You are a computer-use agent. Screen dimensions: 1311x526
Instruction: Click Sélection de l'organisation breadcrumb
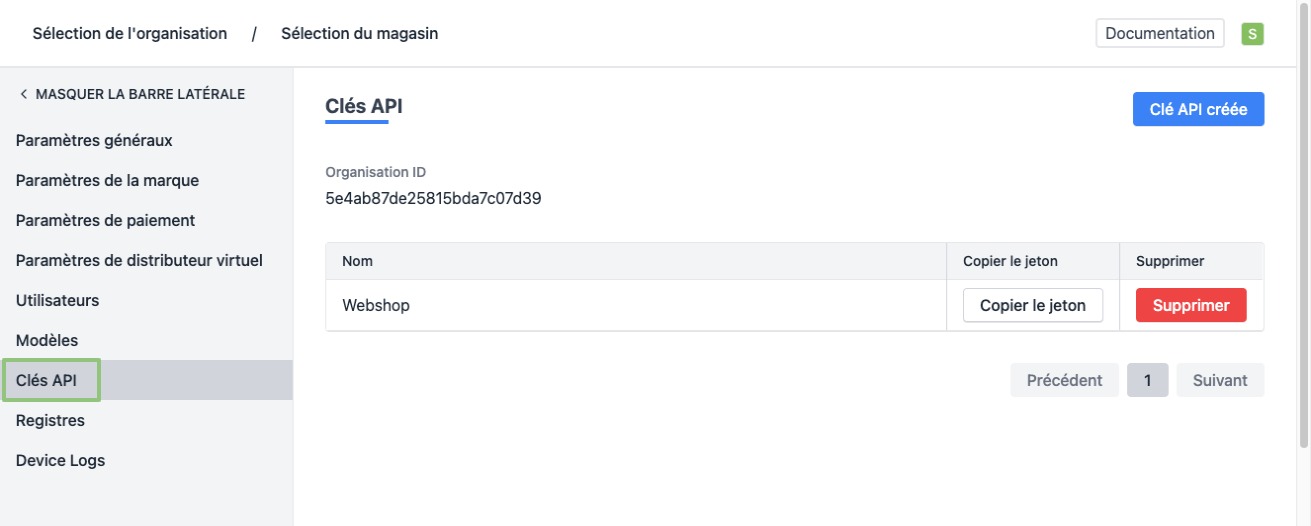[130, 34]
